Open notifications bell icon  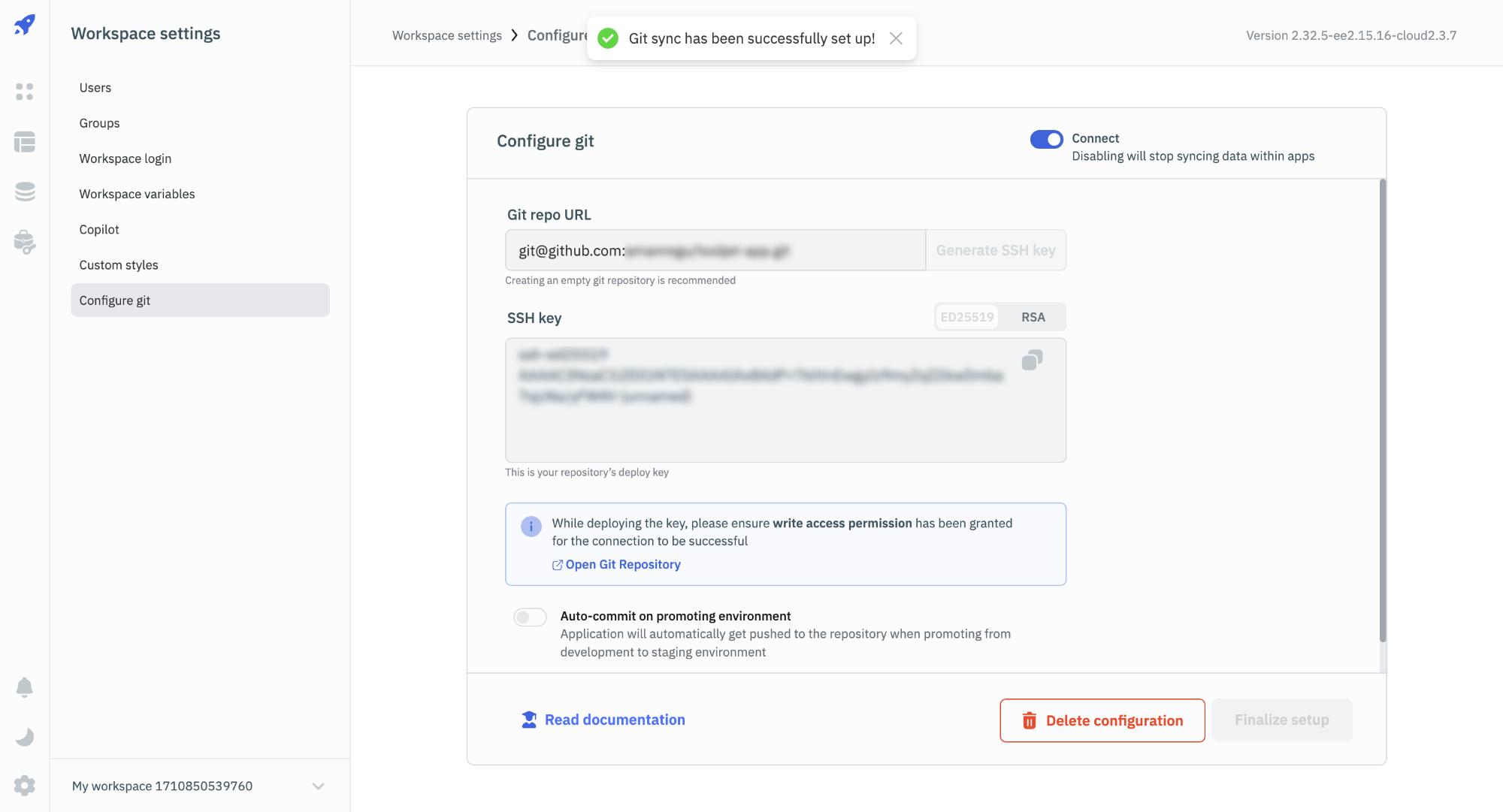[x=25, y=687]
